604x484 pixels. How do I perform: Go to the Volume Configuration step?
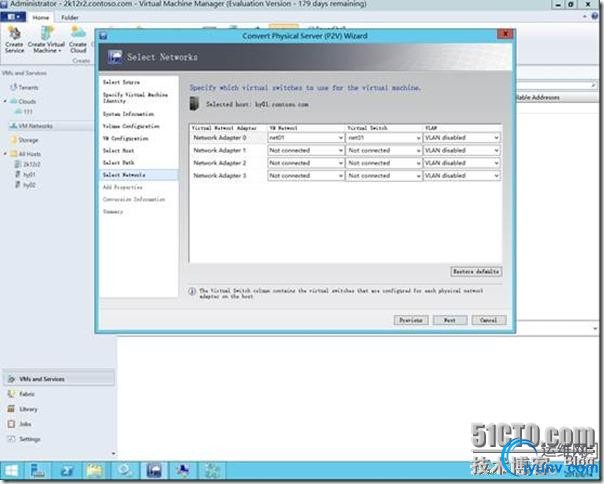tap(131, 126)
